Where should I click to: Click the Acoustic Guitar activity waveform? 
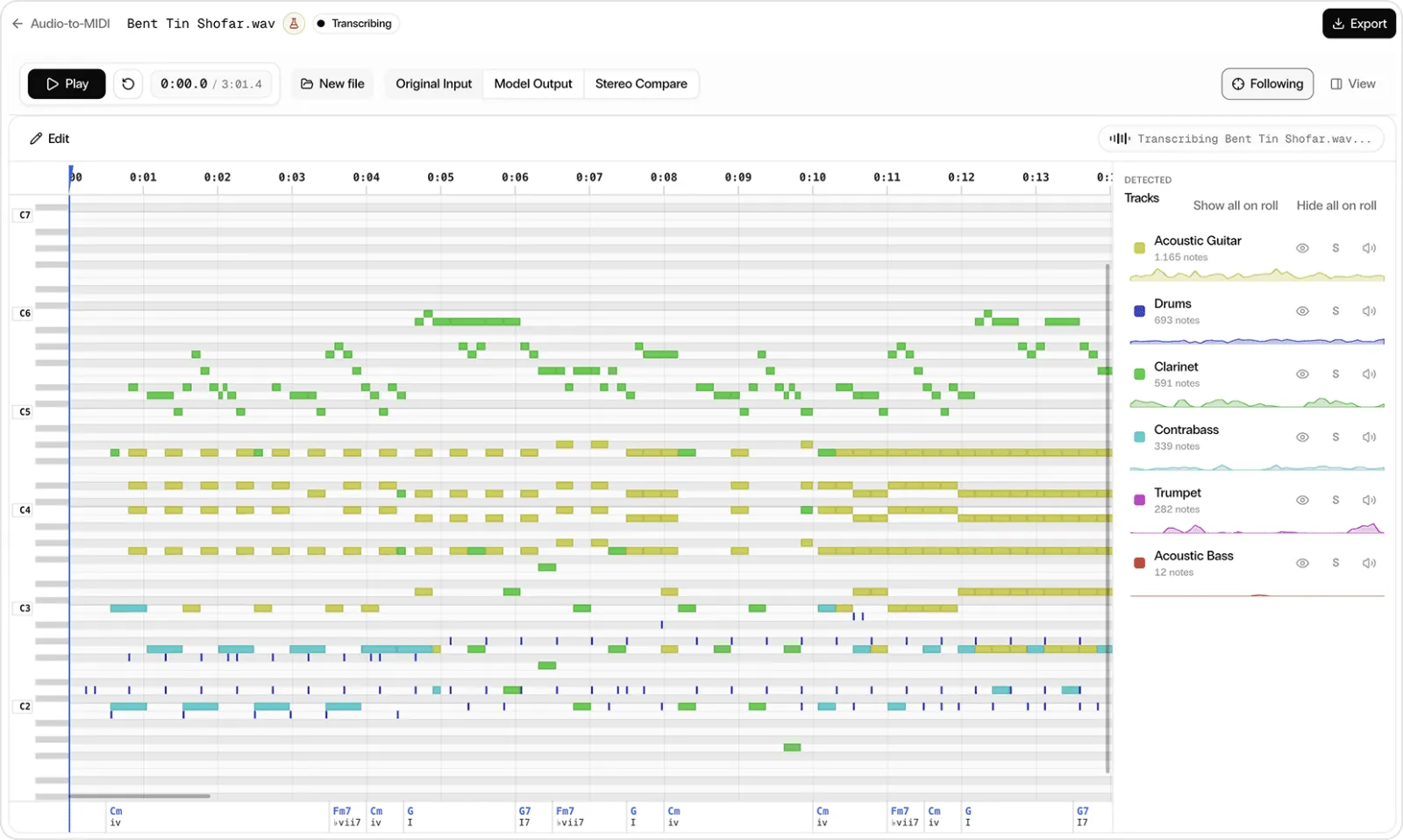pos(1257,275)
